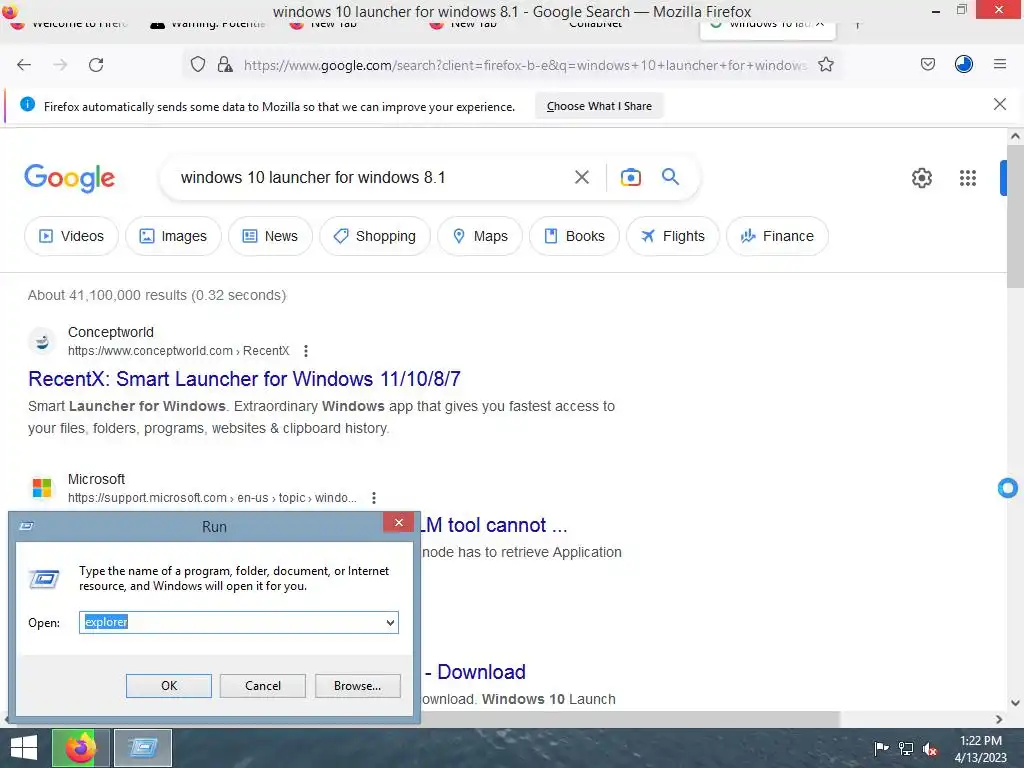The height and width of the screenshot is (768, 1024).
Task: Close the Run dialog with X
Action: tap(398, 522)
